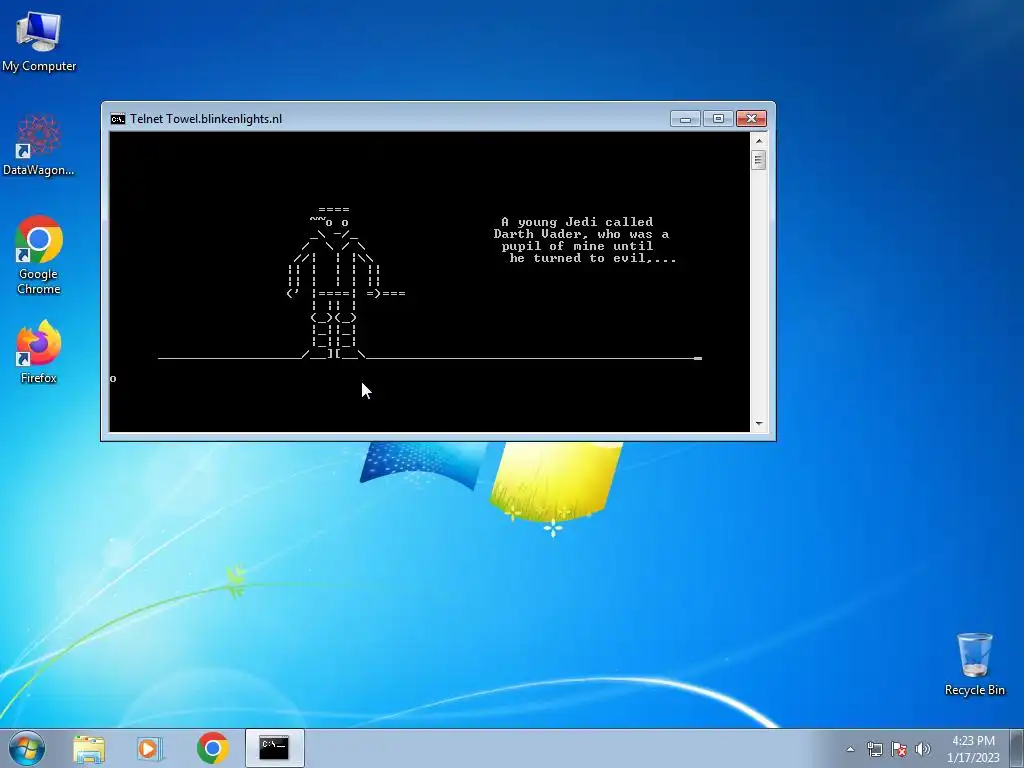The width and height of the screenshot is (1024, 768).
Task: Show hidden system tray icons arrow
Action: click(850, 749)
